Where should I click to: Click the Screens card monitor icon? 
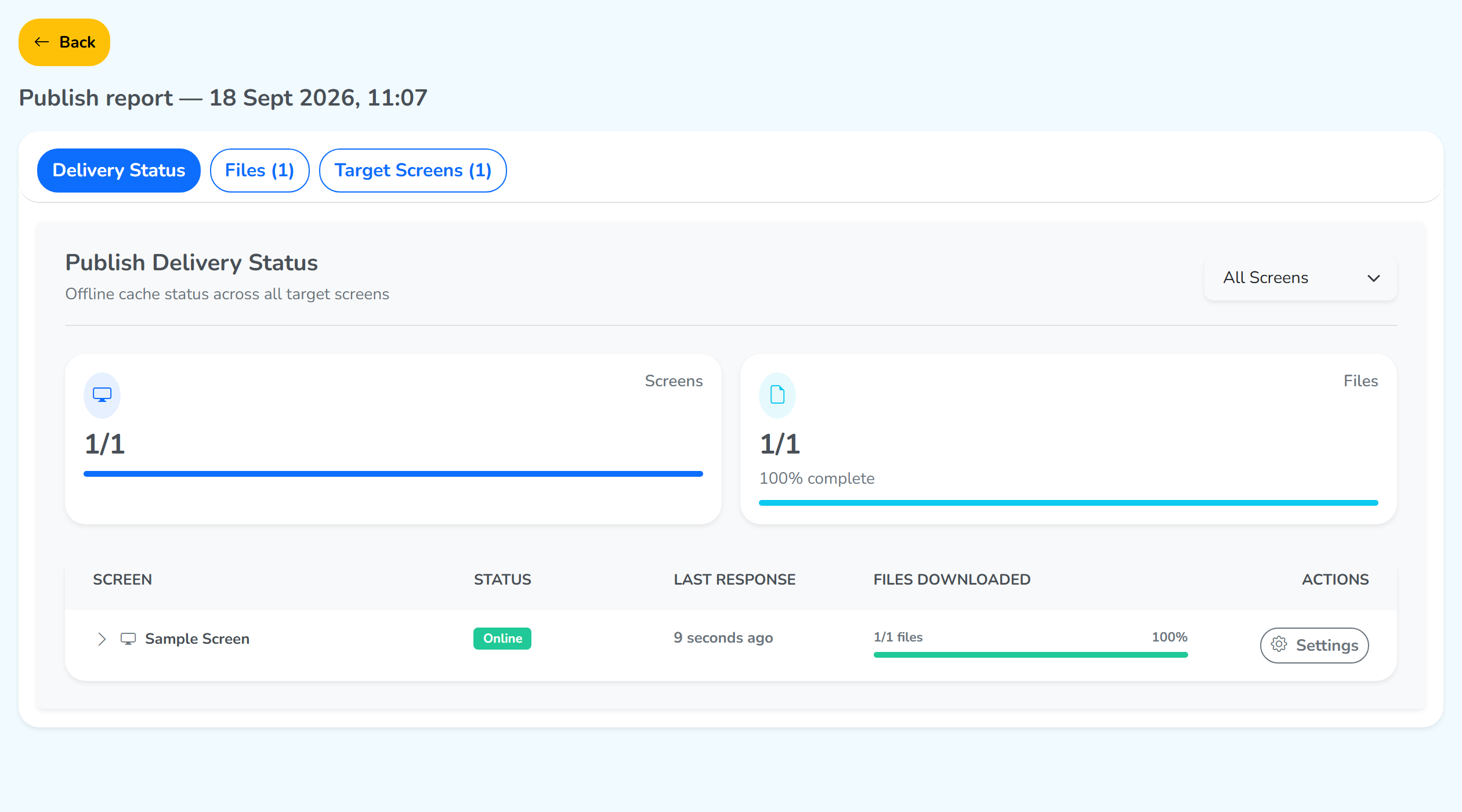(102, 396)
